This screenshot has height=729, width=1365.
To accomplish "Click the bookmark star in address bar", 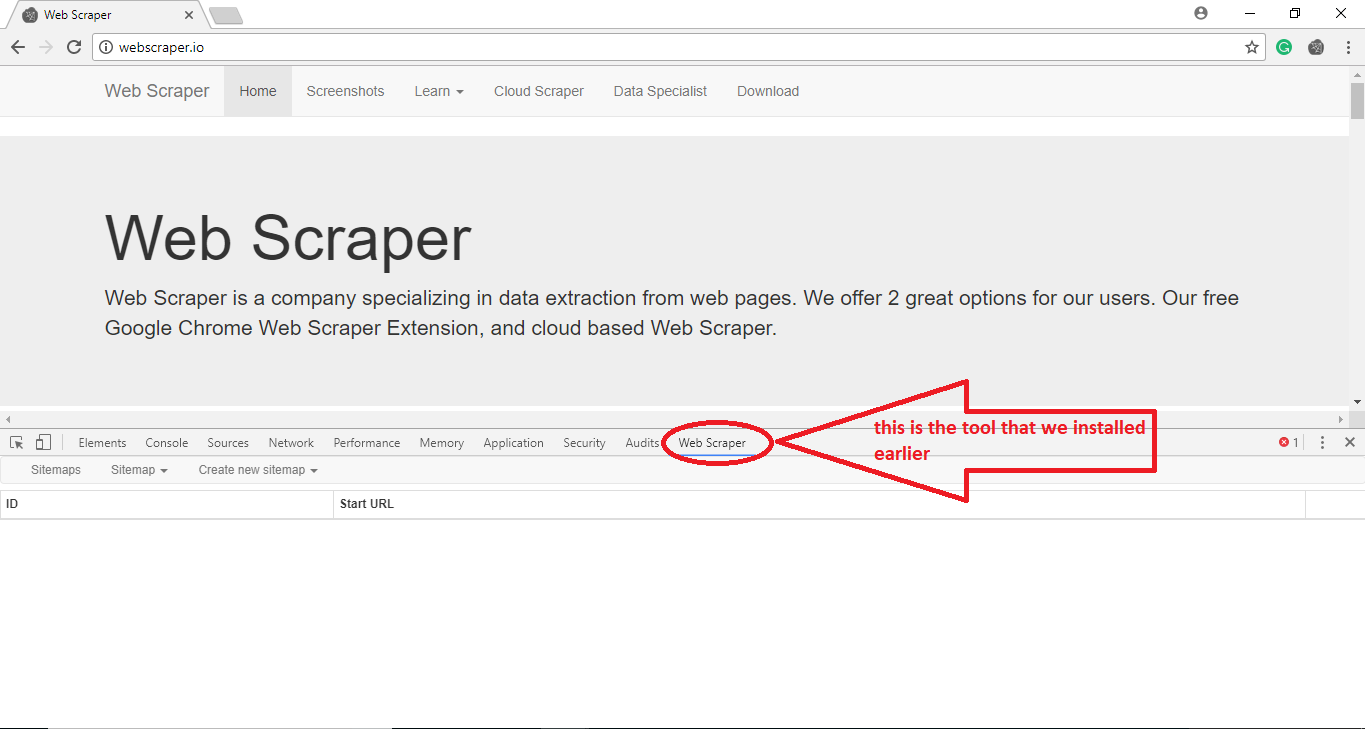I will (1251, 46).
